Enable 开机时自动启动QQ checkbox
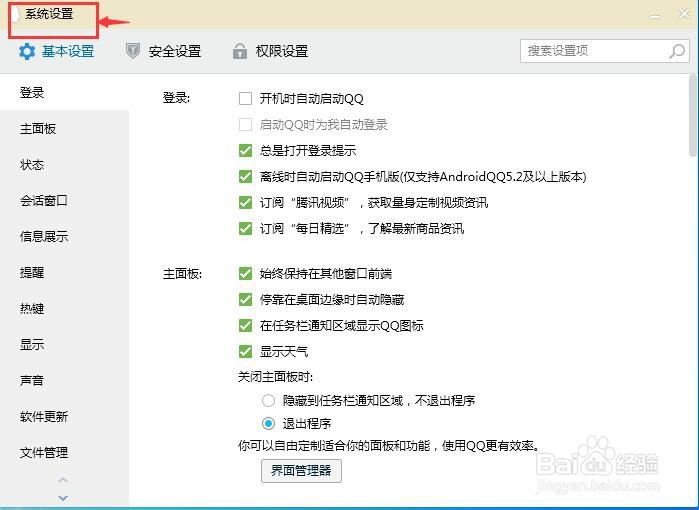 [x=245, y=99]
